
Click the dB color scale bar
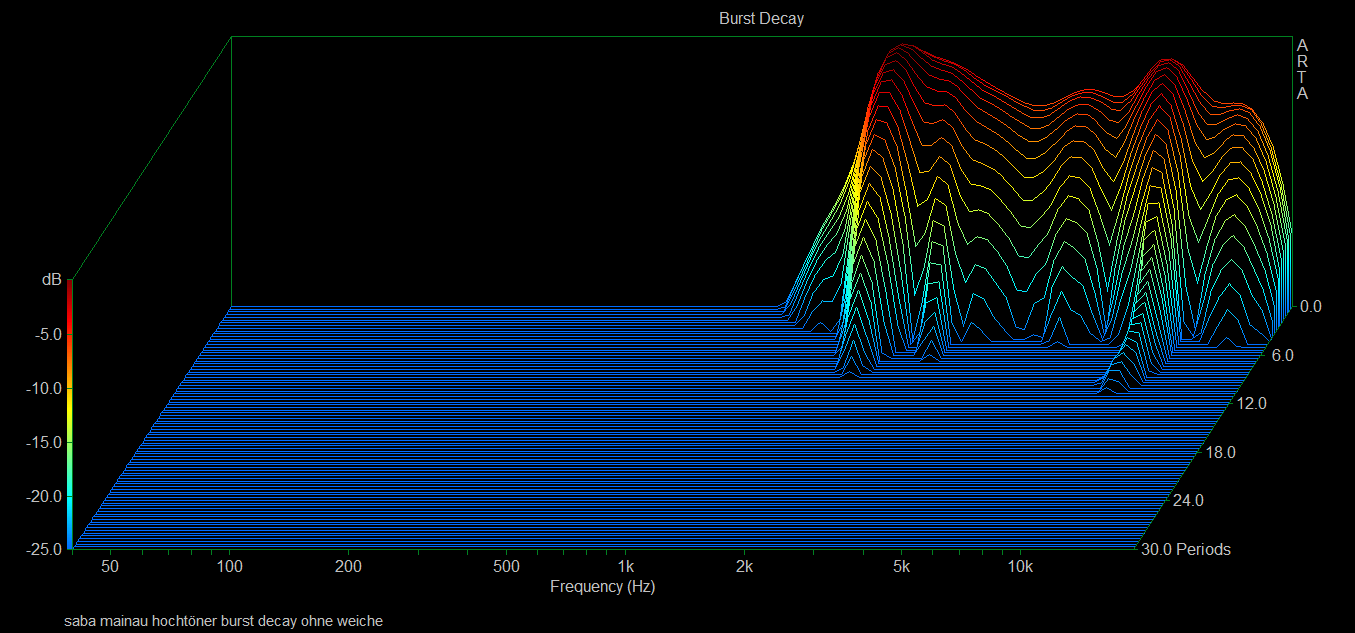(69, 416)
